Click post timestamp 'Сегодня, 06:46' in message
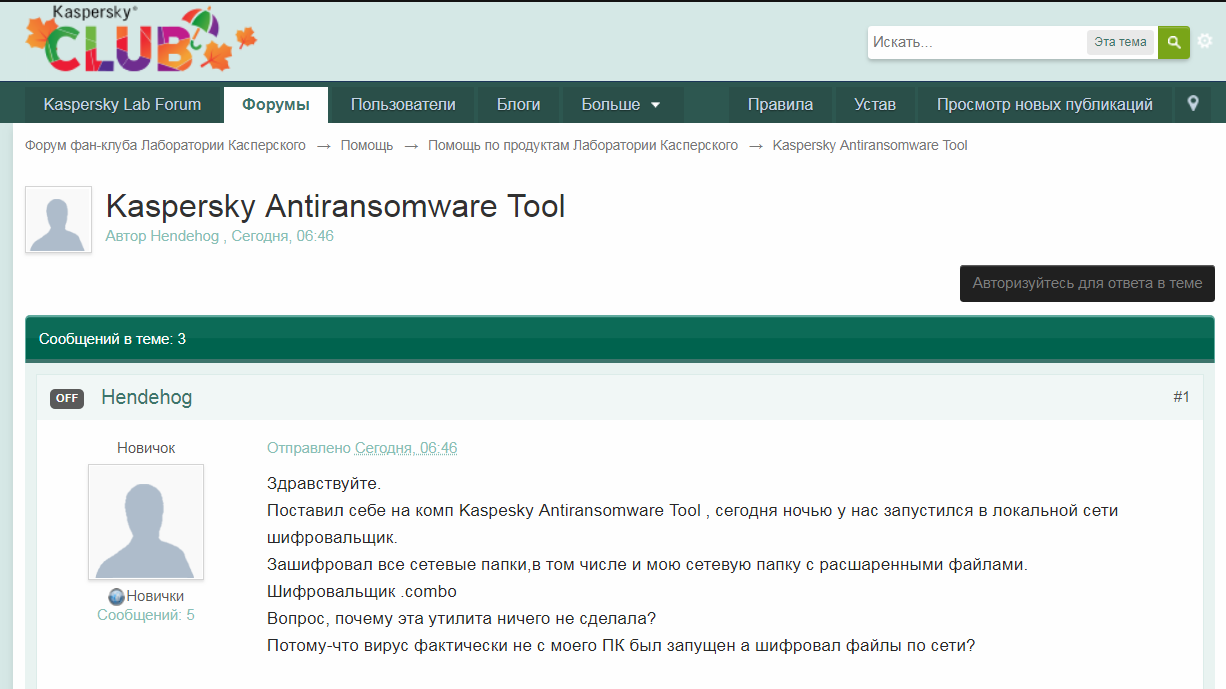The width and height of the screenshot is (1226, 689). click(x=406, y=448)
